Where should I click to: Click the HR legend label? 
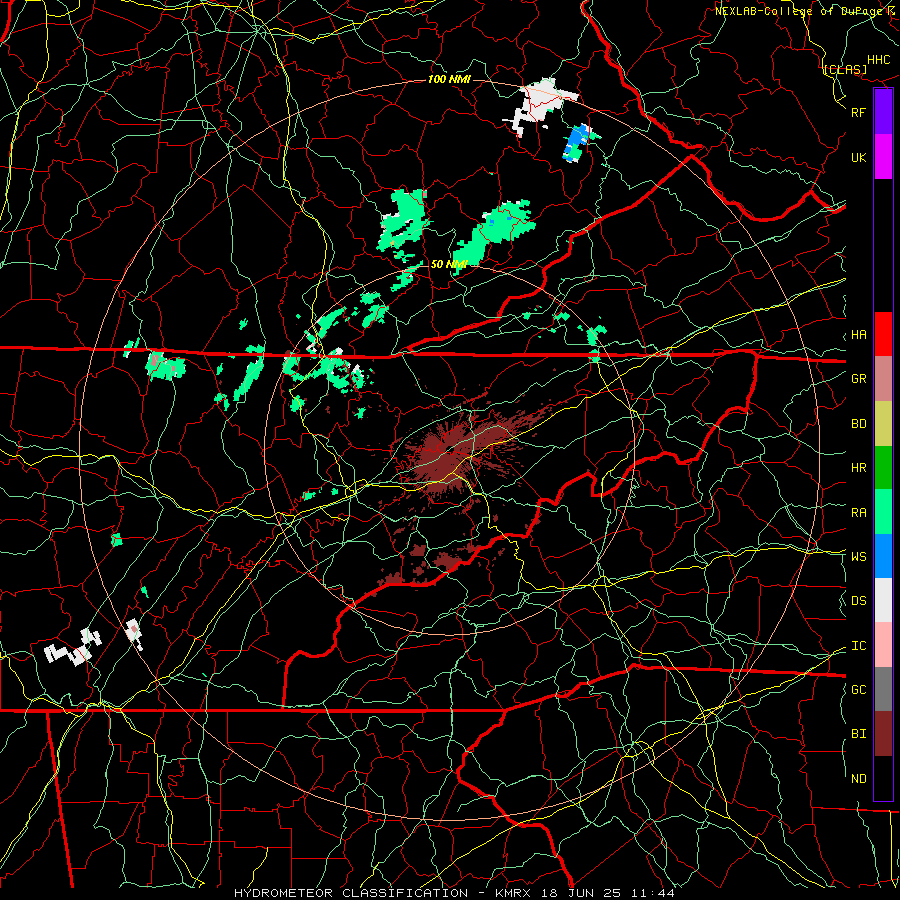(x=858, y=468)
